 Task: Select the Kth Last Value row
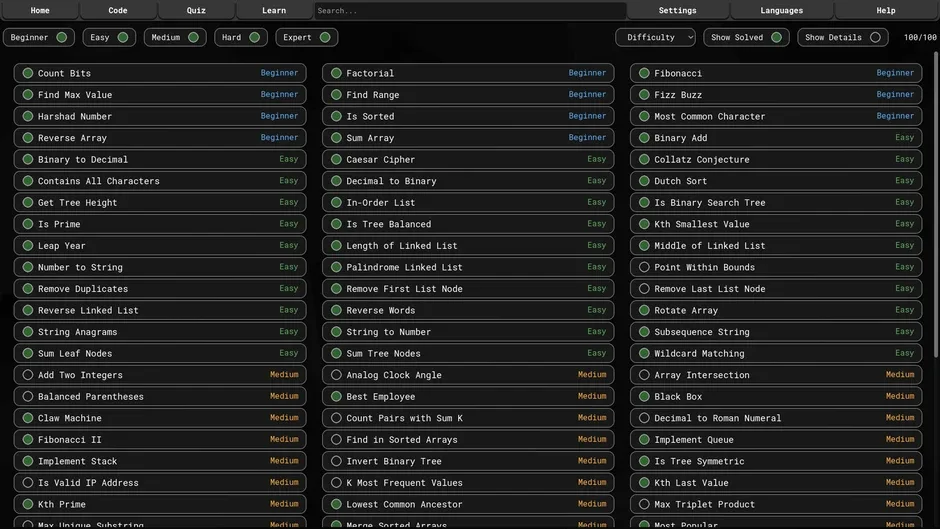point(776,483)
